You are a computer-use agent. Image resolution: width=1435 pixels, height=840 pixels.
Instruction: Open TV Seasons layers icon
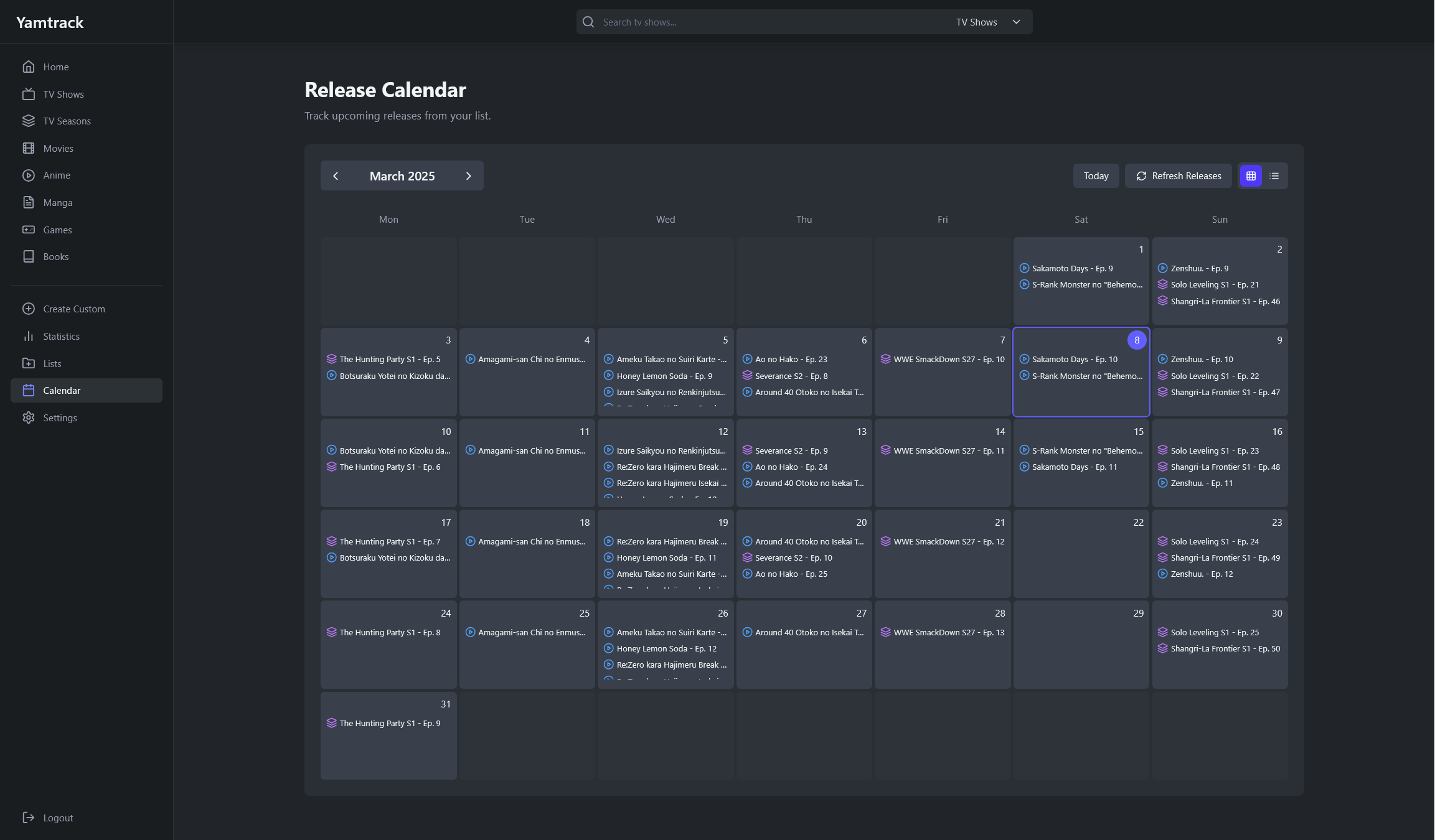(x=29, y=121)
